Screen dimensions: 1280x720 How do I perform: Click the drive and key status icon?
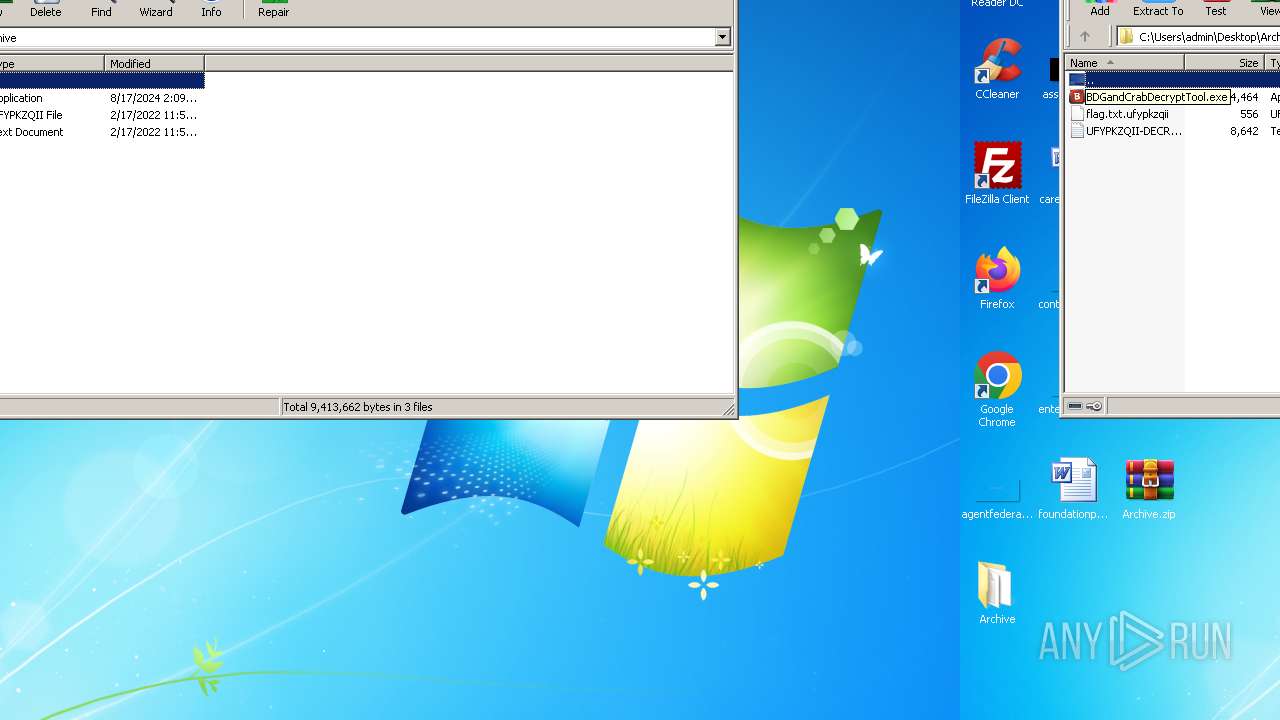coord(1085,406)
